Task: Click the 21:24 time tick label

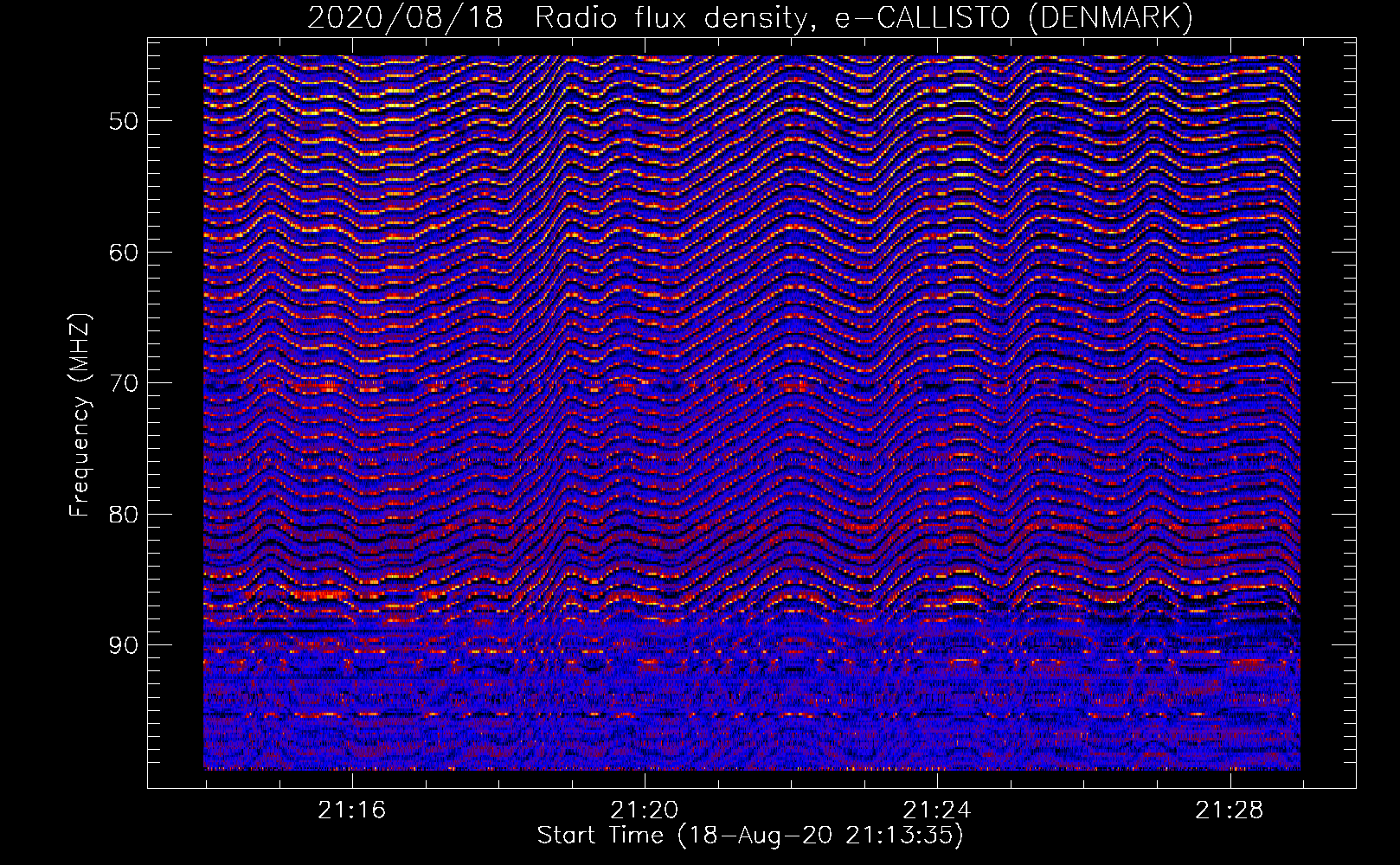Action: click(x=937, y=810)
